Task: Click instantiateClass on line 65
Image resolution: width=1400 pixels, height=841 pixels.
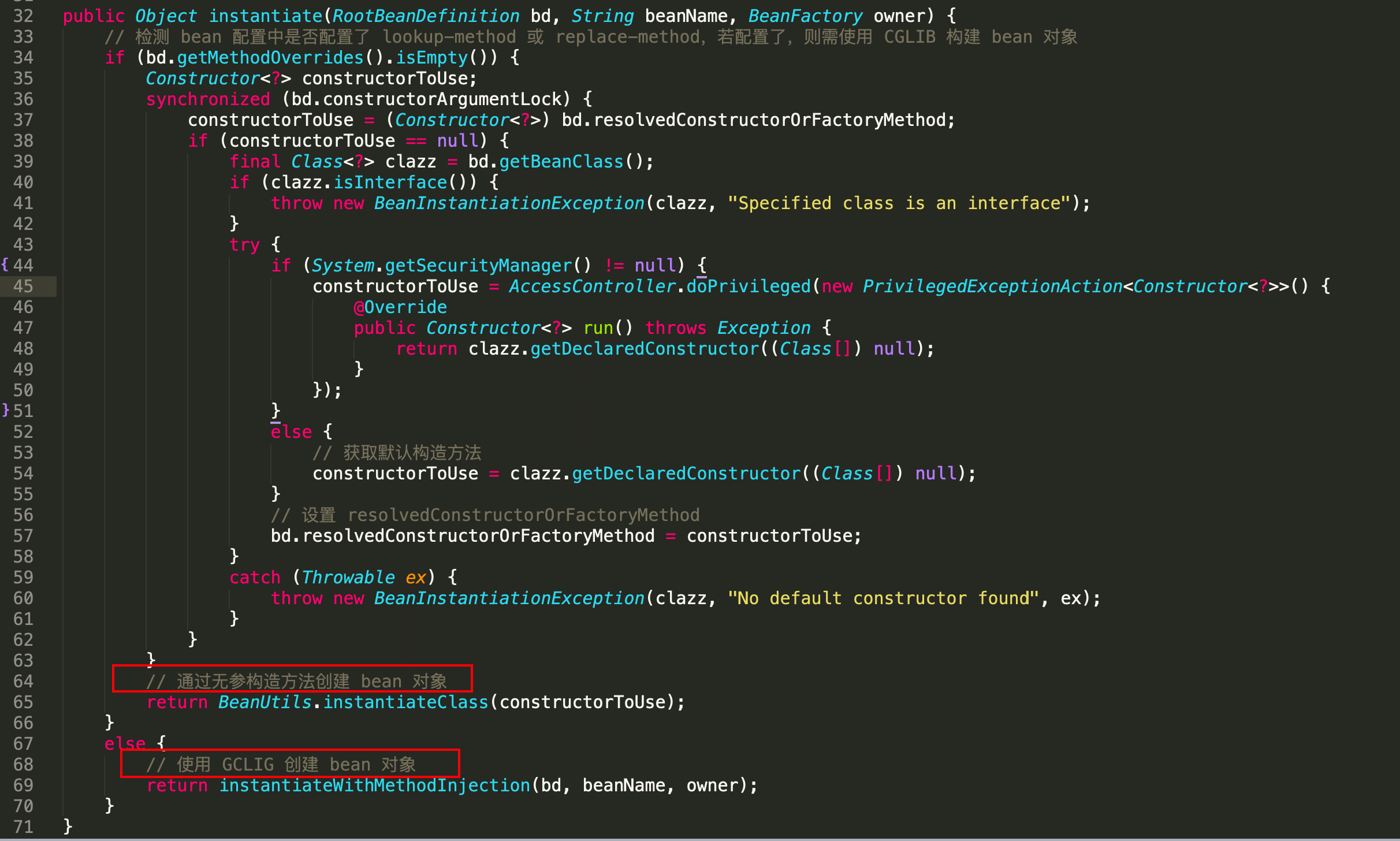Action: (x=405, y=702)
